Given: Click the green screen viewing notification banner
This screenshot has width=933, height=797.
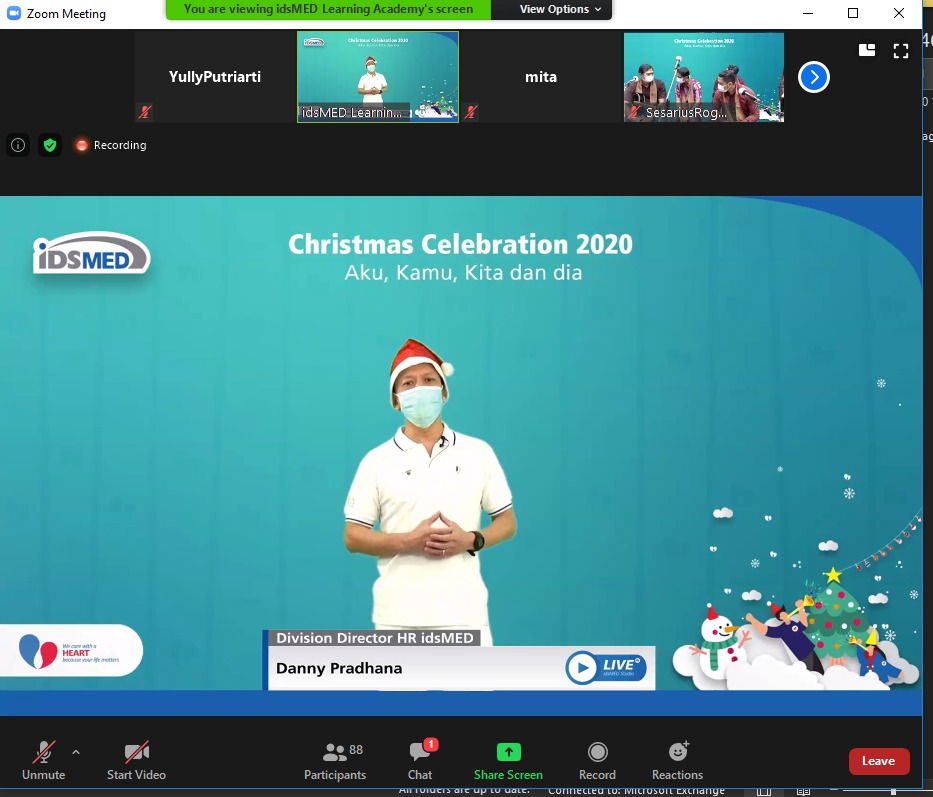Looking at the screenshot, I should (328, 10).
